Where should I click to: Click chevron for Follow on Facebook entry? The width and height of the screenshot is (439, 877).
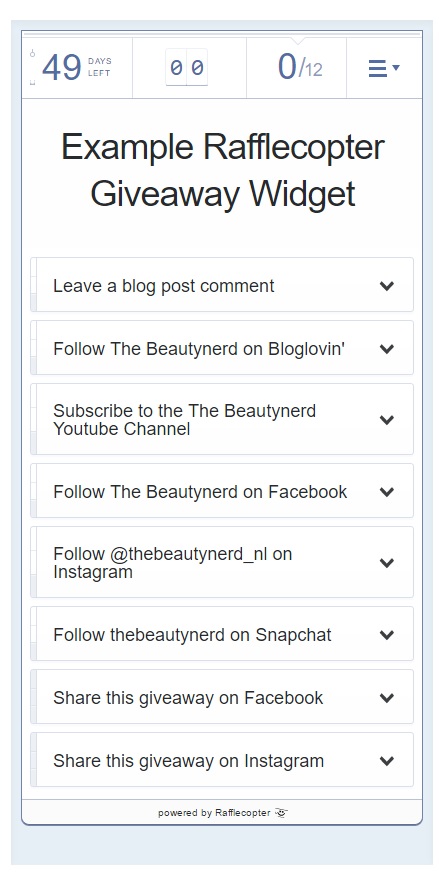386,492
